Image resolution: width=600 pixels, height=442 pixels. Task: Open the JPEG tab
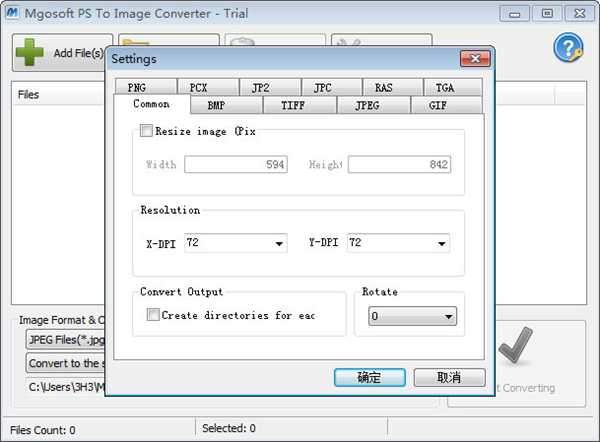coord(373,105)
